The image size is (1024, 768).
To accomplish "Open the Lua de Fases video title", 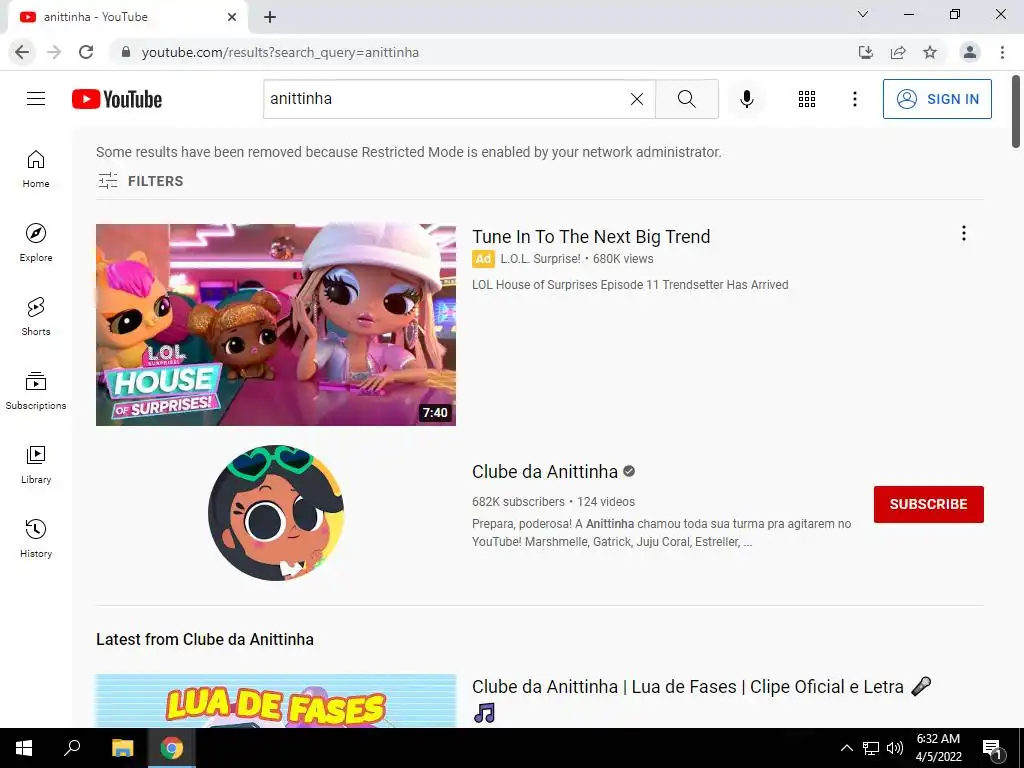I will coord(701,699).
